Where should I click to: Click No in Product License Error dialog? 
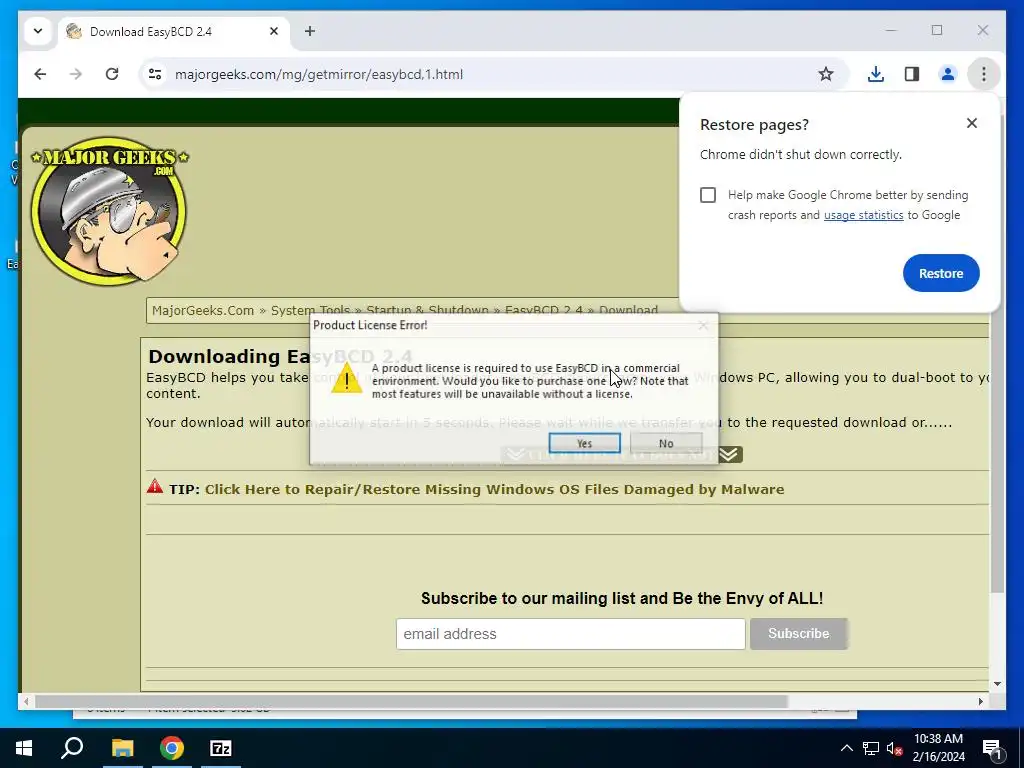pos(666,443)
